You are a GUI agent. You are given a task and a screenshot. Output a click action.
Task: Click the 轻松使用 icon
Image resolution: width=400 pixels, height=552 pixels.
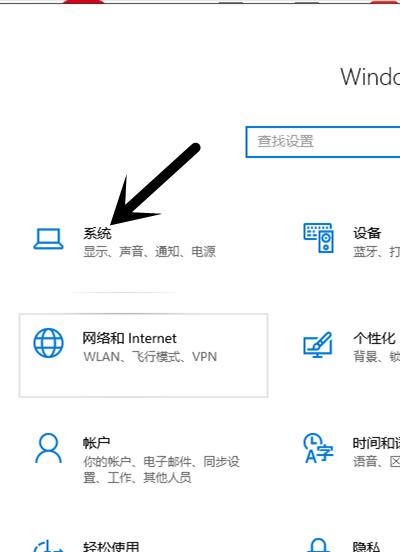49,545
